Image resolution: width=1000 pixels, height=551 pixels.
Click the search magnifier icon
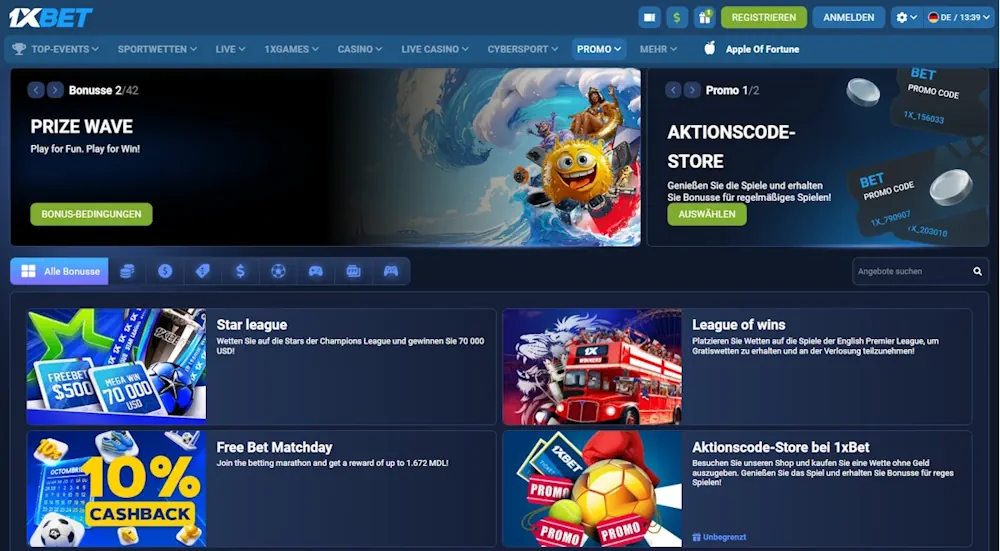click(977, 271)
